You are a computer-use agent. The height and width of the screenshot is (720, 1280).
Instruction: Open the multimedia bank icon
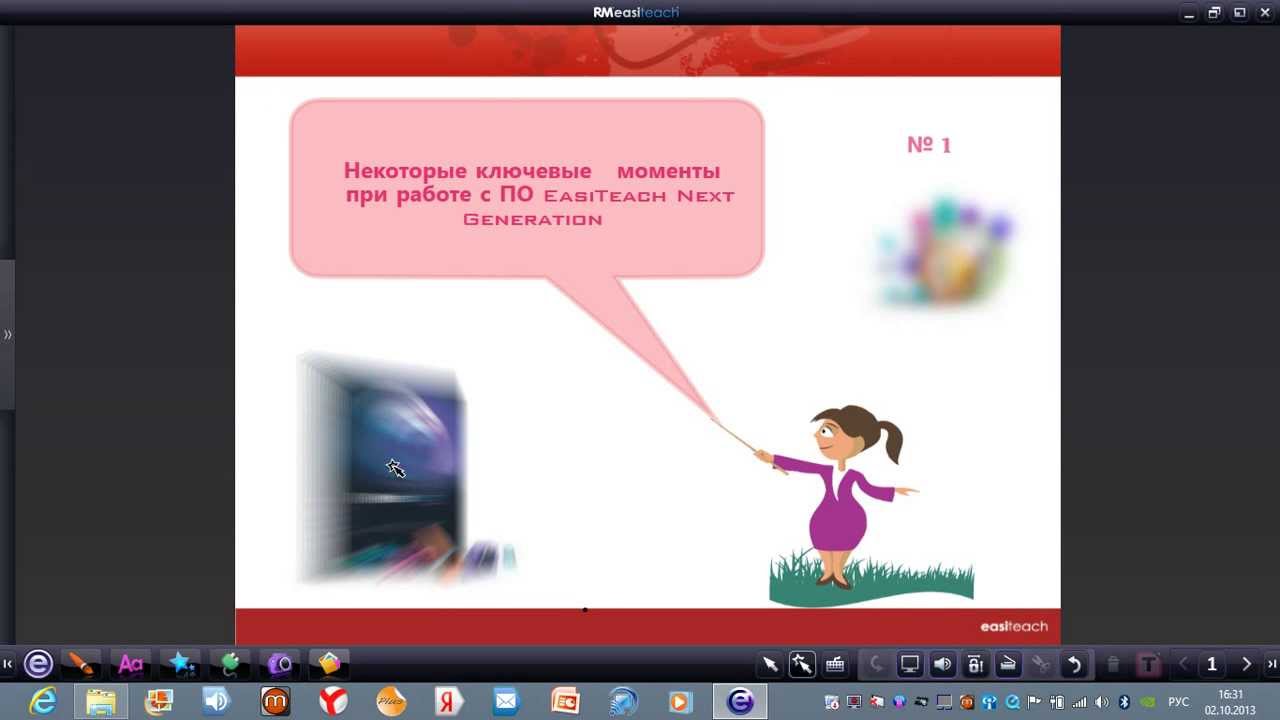click(329, 664)
